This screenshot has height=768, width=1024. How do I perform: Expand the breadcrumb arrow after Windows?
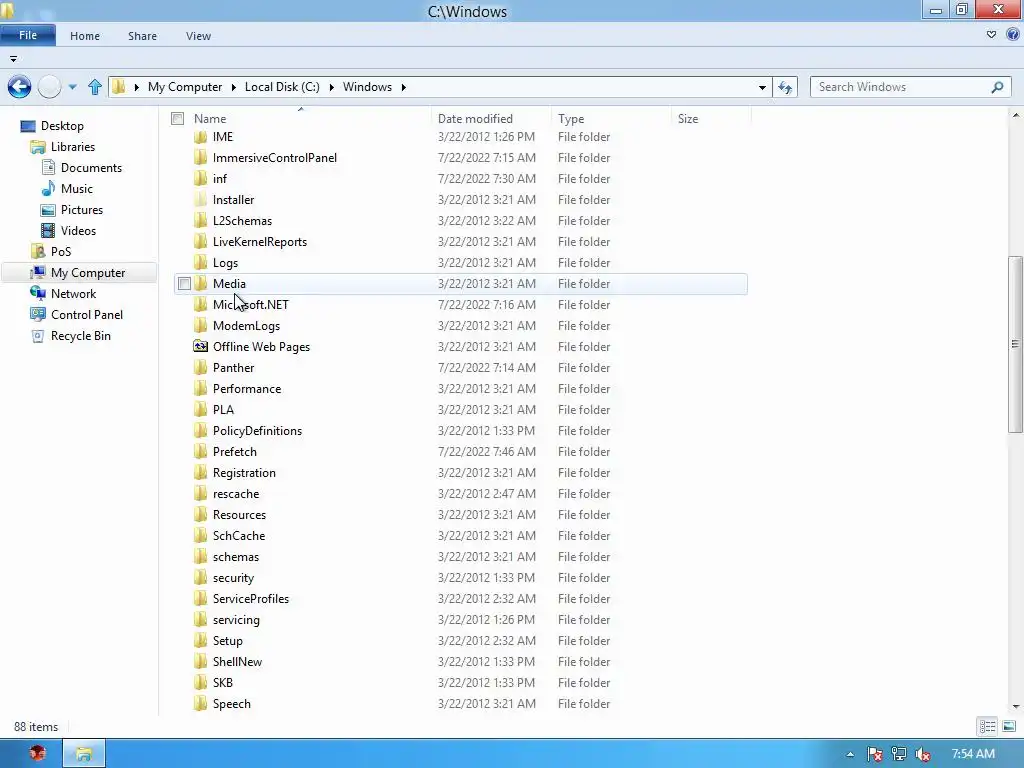[404, 87]
